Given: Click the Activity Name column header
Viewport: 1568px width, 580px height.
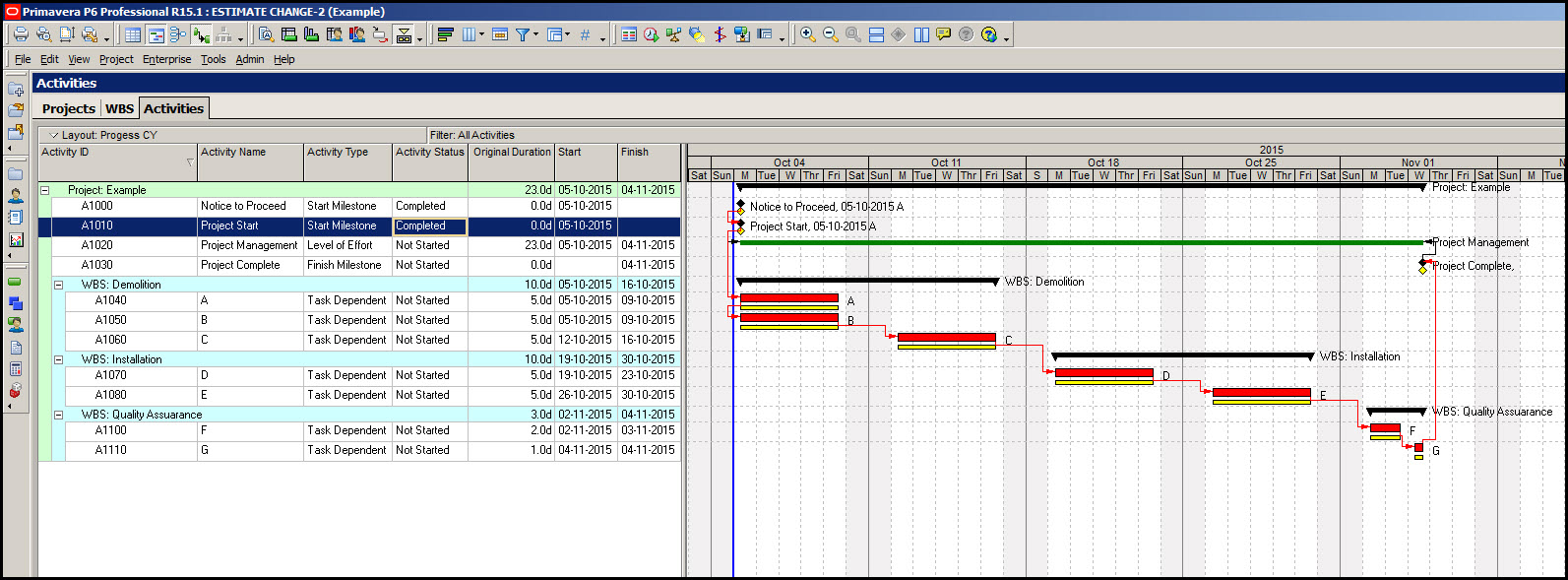Looking at the screenshot, I should point(251,161).
